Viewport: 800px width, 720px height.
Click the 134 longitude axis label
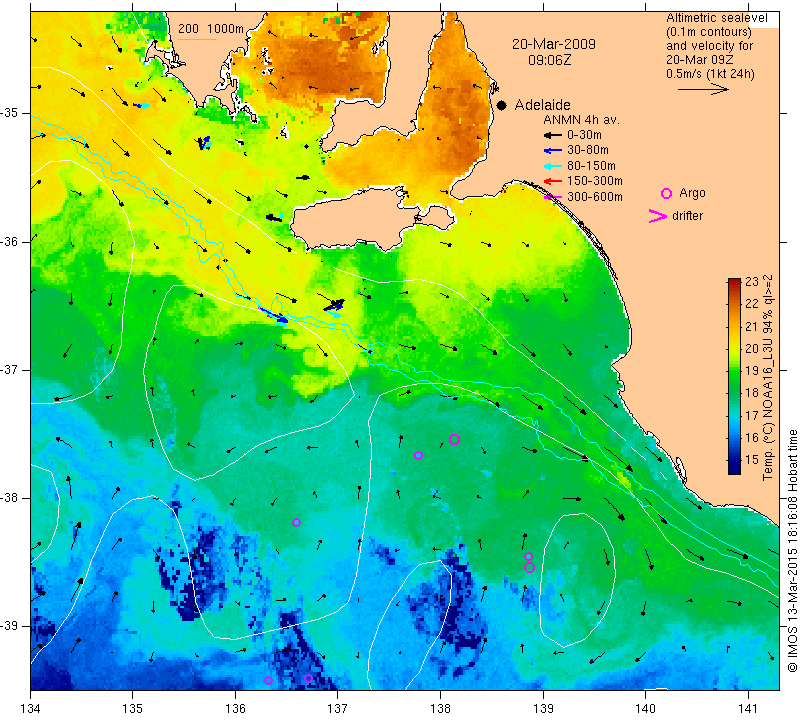(31, 708)
